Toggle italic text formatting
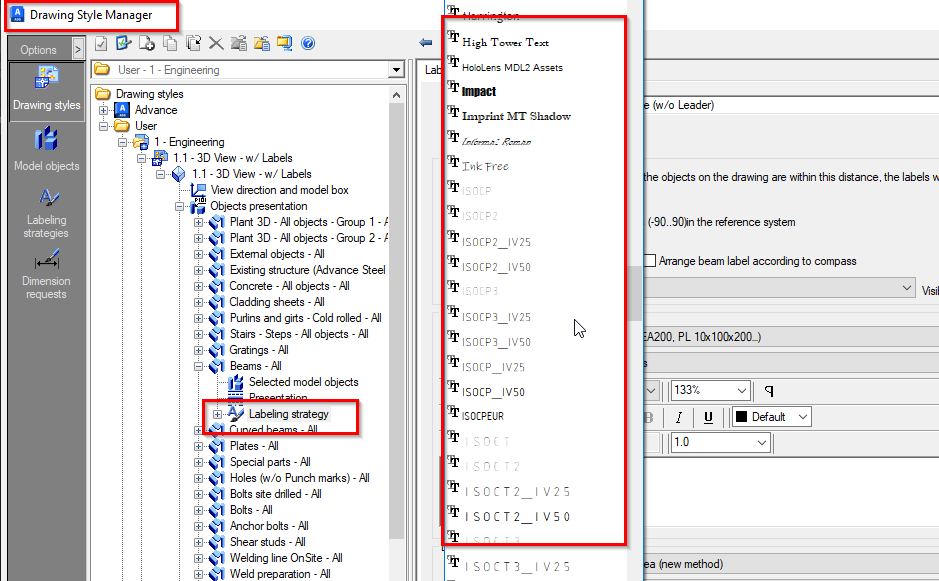 (678, 417)
